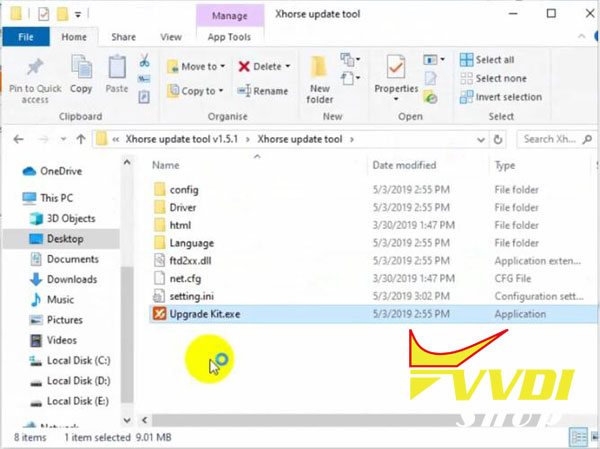Click the horizontal scrollbar in file list
The width and height of the screenshot is (600, 449).
[x=306, y=420]
